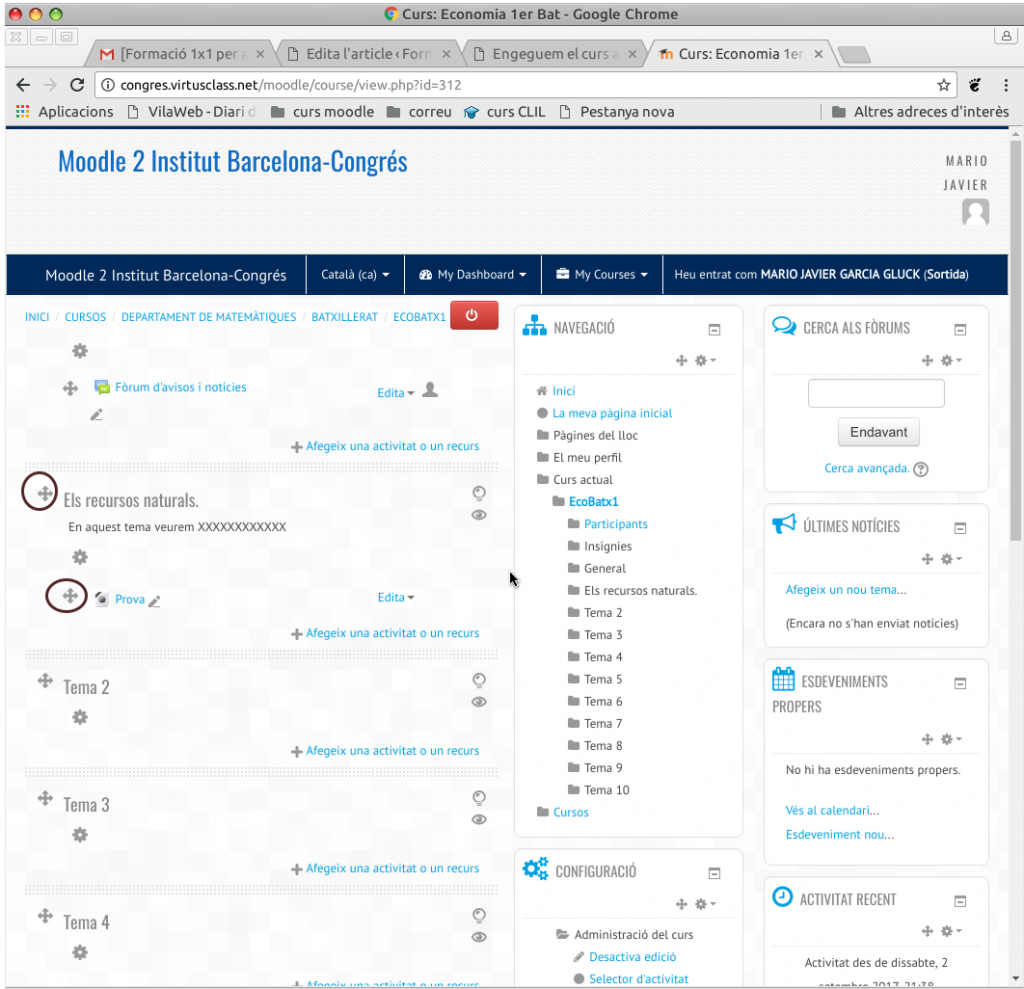Switch to the Edita l'article tab
The width and height of the screenshot is (1024, 989).
click(370, 54)
